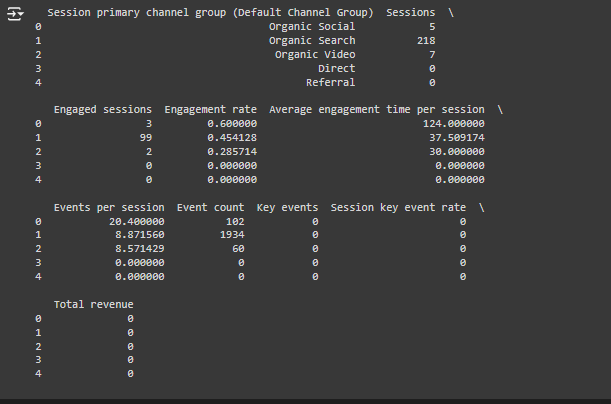
Task: Select engagement rate value 0.454128
Action: [232, 138]
